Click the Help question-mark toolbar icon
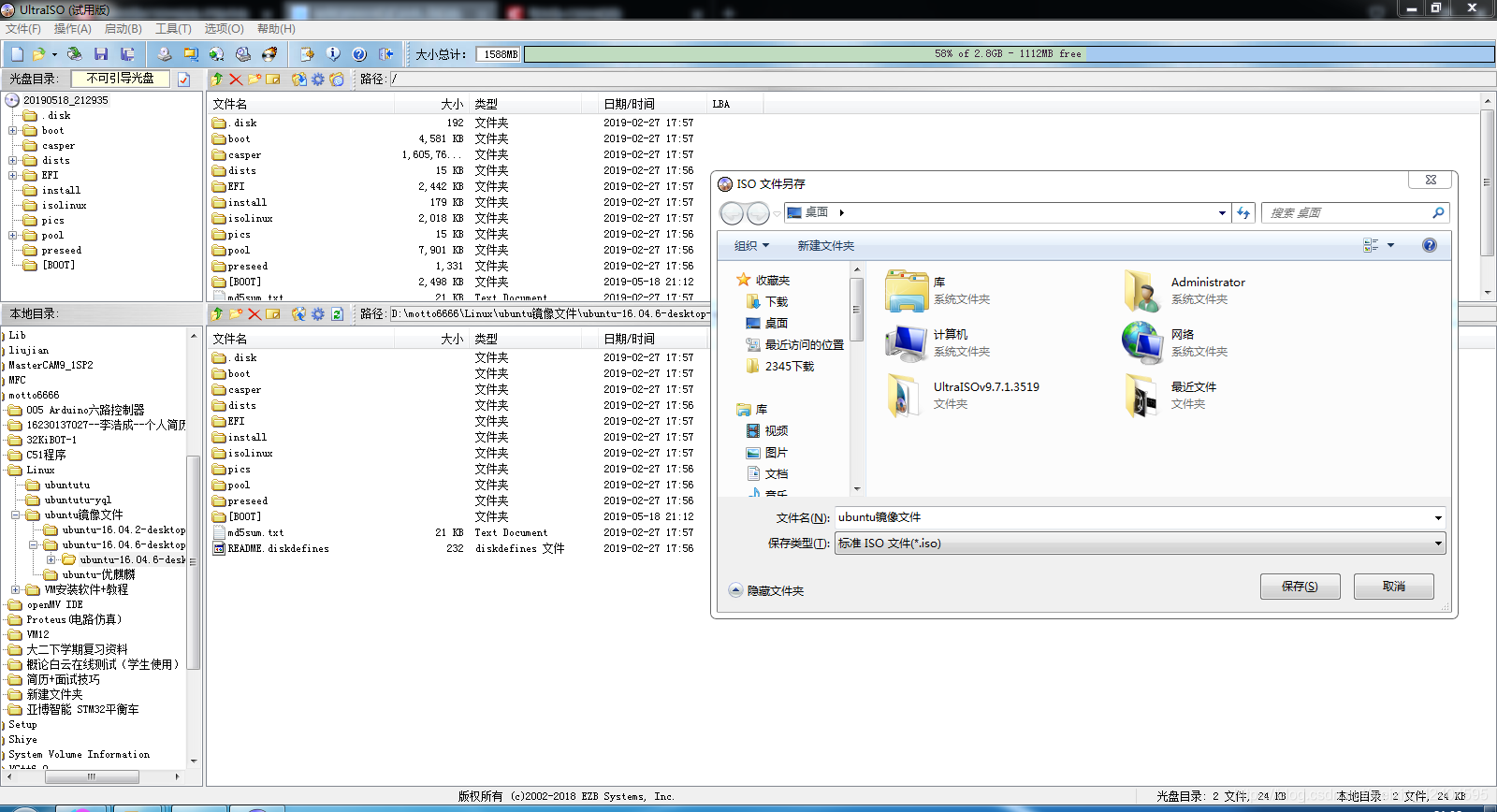 358,54
